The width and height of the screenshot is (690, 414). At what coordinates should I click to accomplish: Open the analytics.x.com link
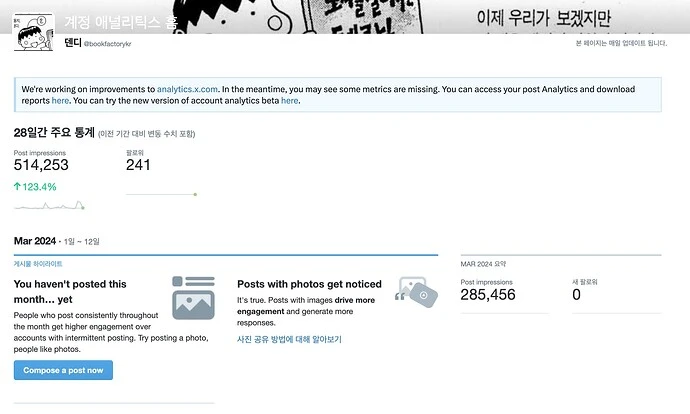[x=187, y=89]
